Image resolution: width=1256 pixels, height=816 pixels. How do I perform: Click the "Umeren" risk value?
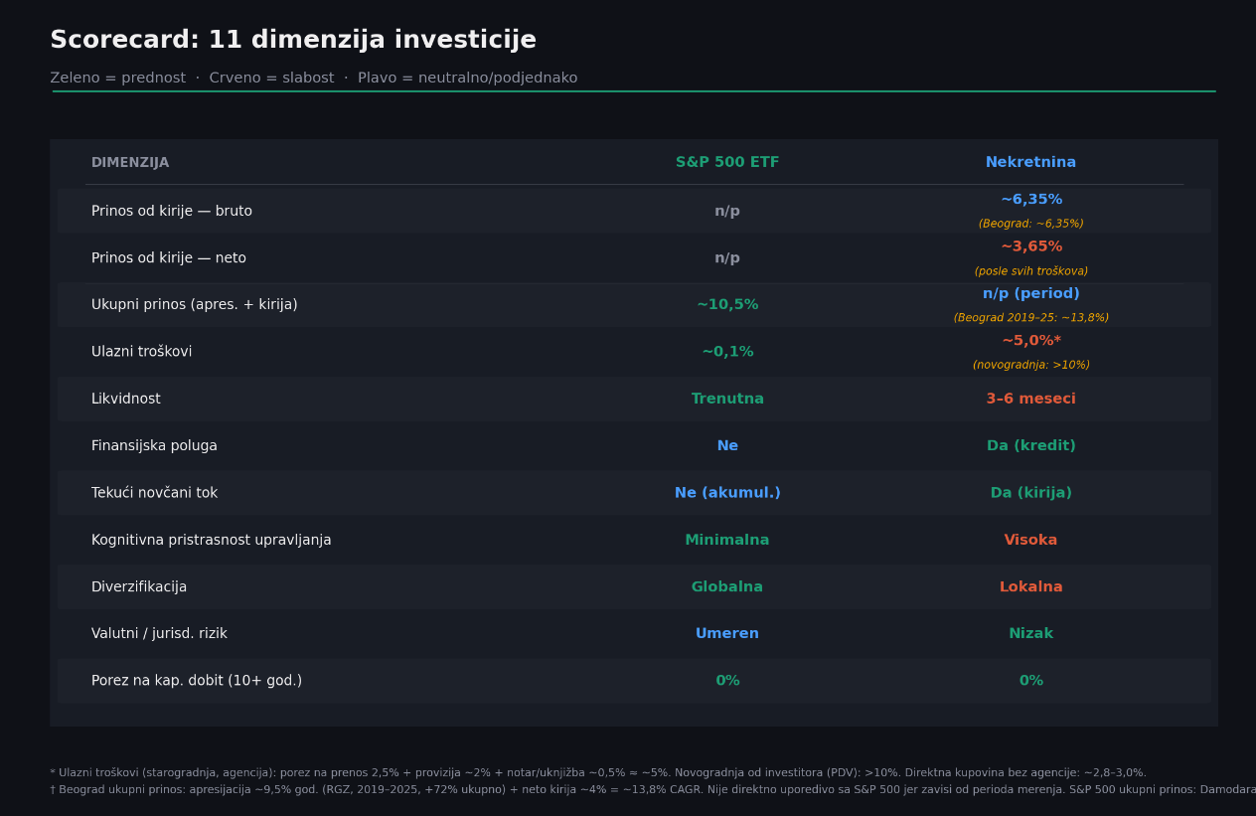click(x=727, y=634)
